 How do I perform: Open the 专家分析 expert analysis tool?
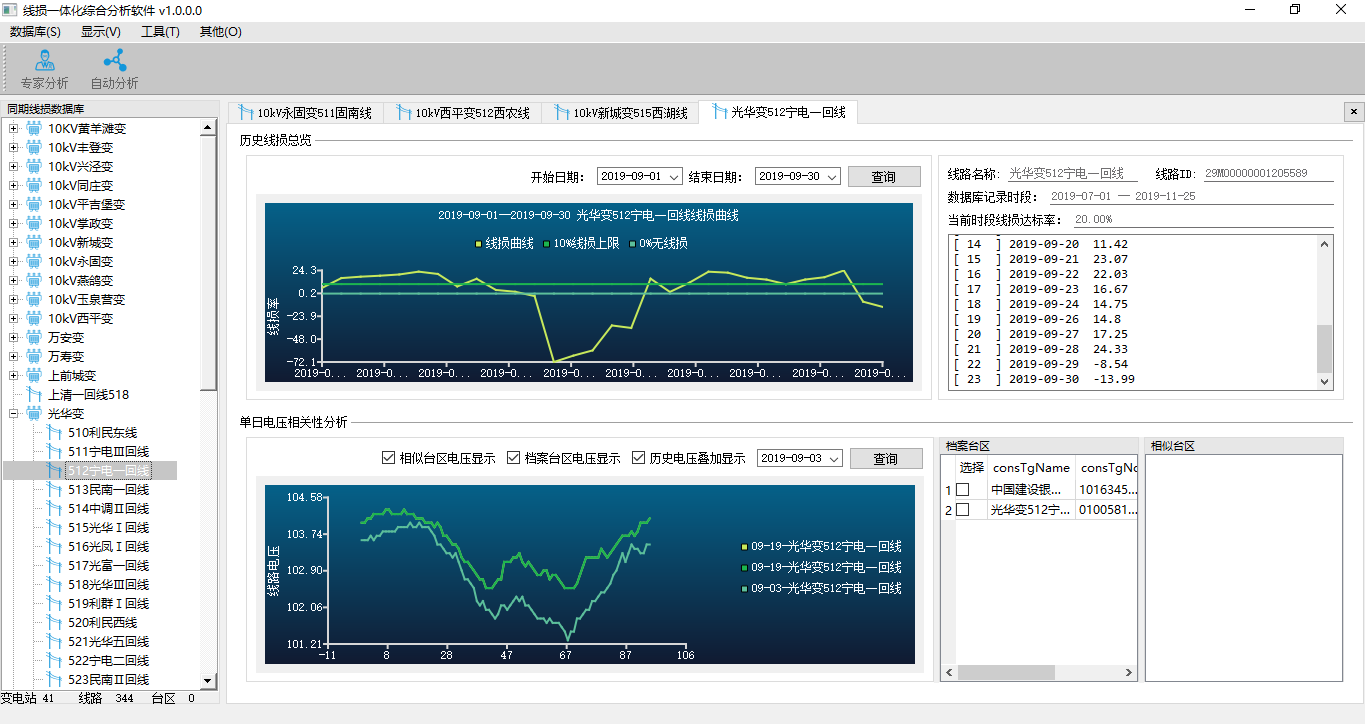click(44, 70)
